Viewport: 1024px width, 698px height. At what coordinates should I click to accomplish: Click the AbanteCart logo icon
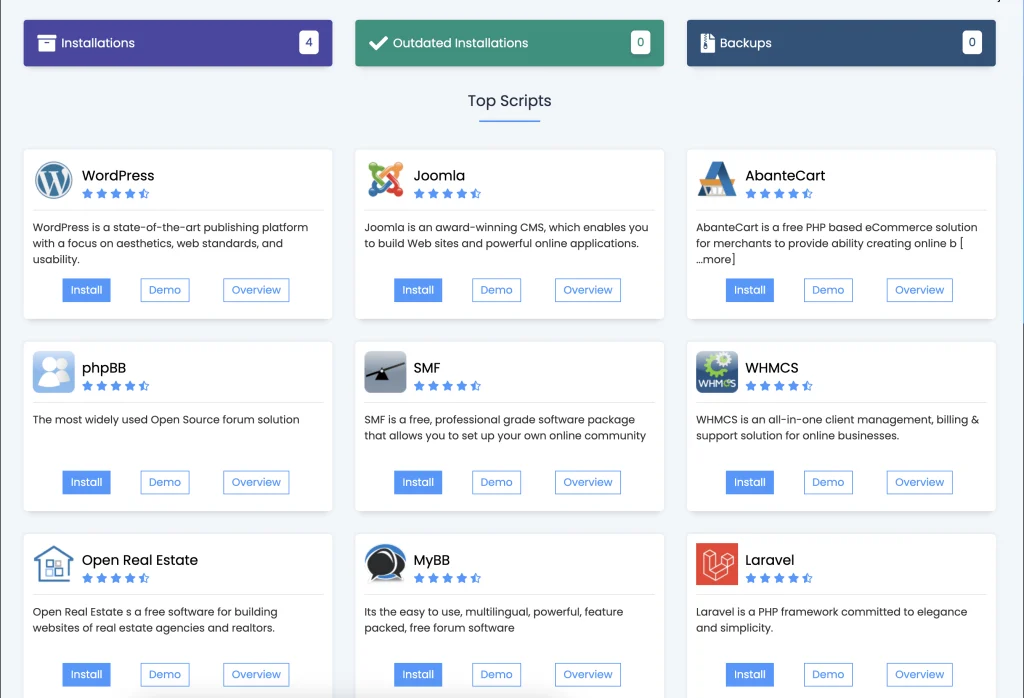pos(716,180)
